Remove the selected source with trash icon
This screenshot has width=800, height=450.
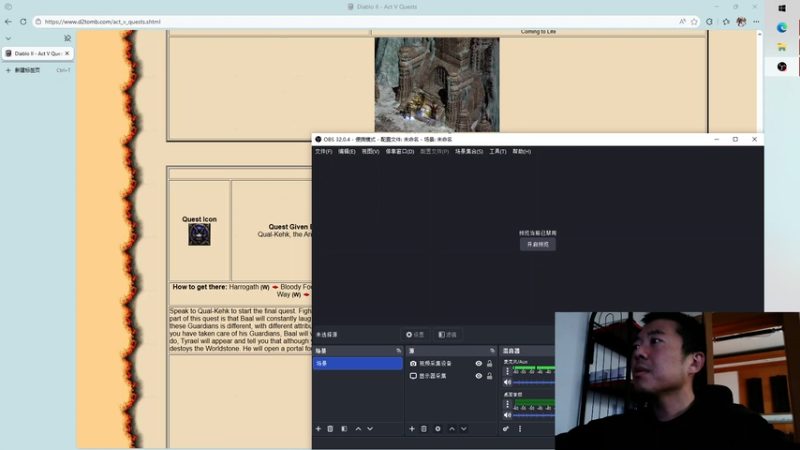(424, 428)
